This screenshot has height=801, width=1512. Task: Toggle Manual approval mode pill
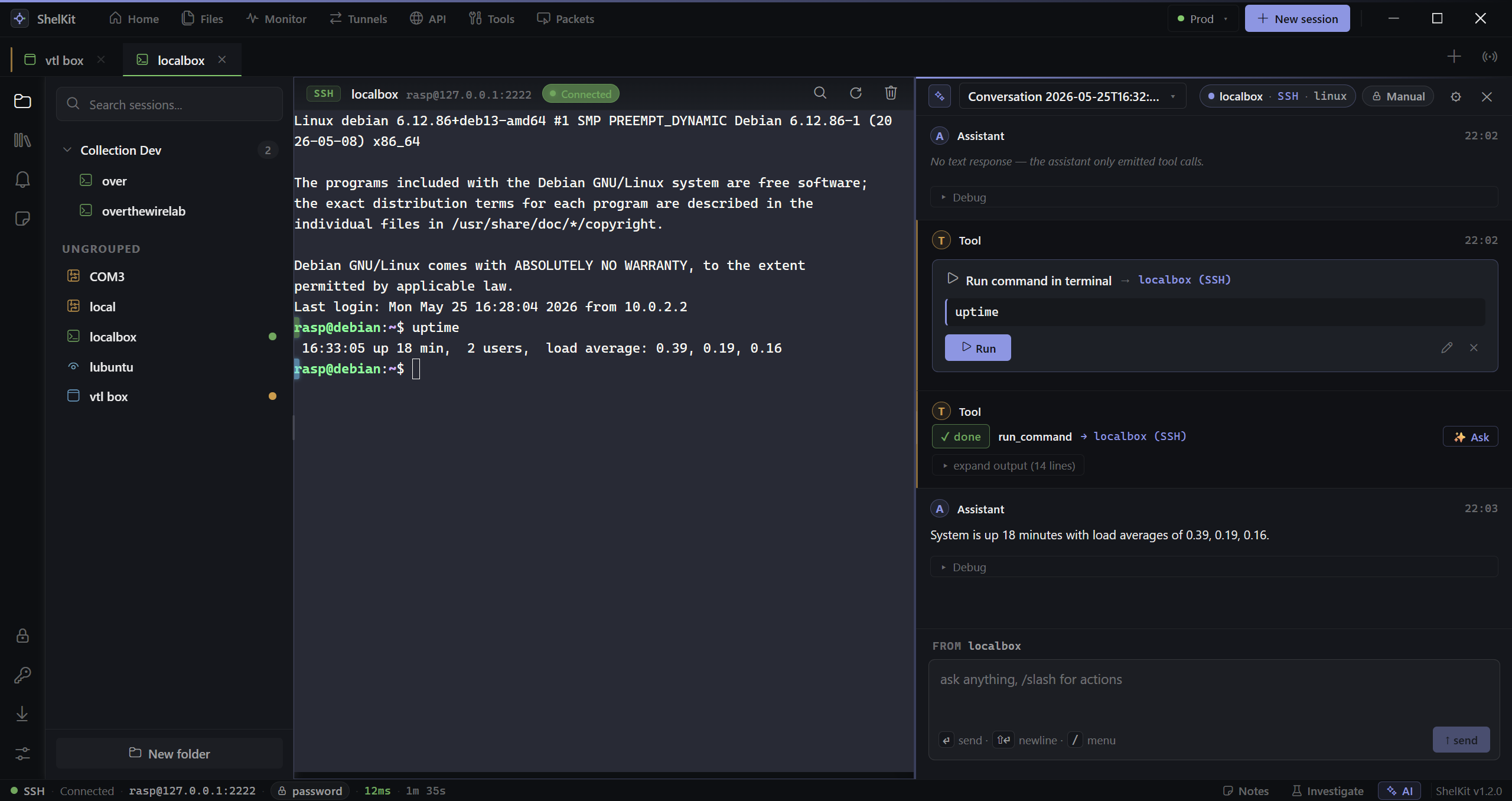click(1397, 96)
